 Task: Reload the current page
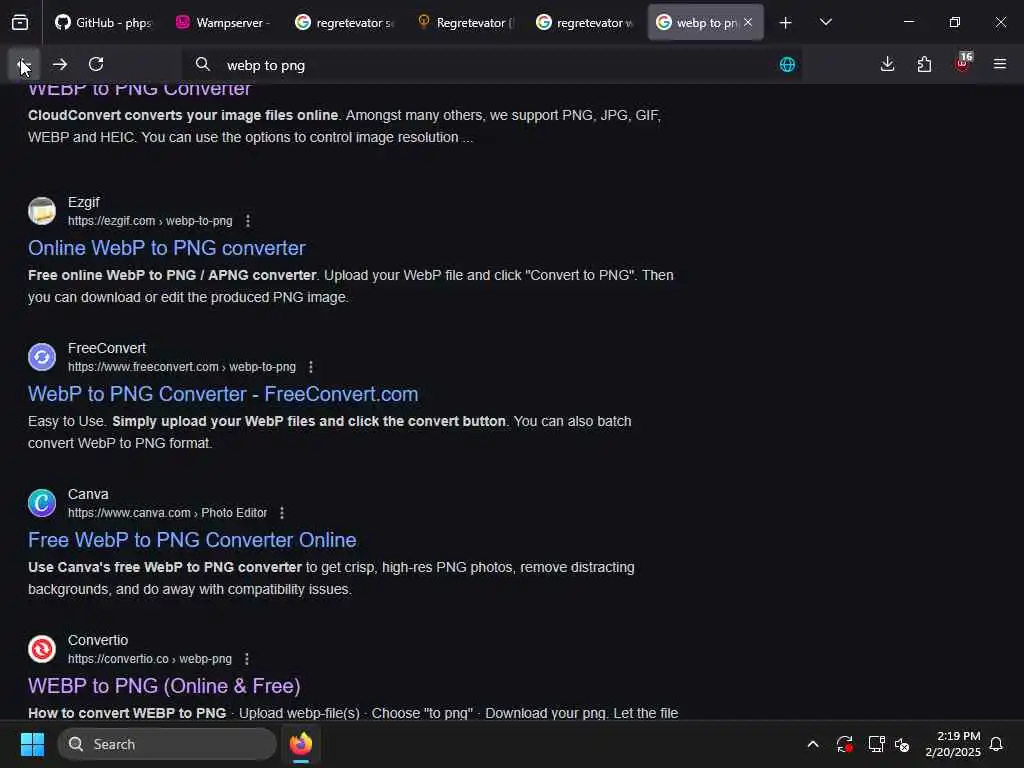[96, 64]
